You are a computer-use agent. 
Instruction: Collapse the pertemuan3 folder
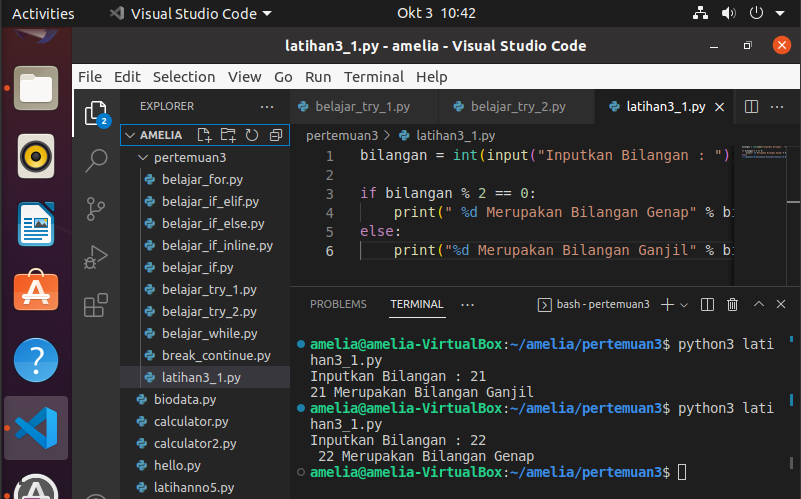(143, 157)
